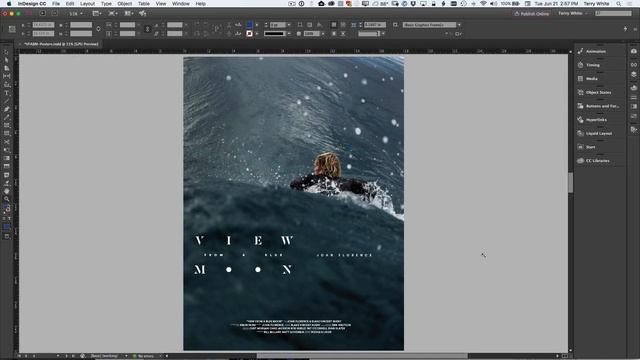Select the Gradient Feather tool

point(7,167)
